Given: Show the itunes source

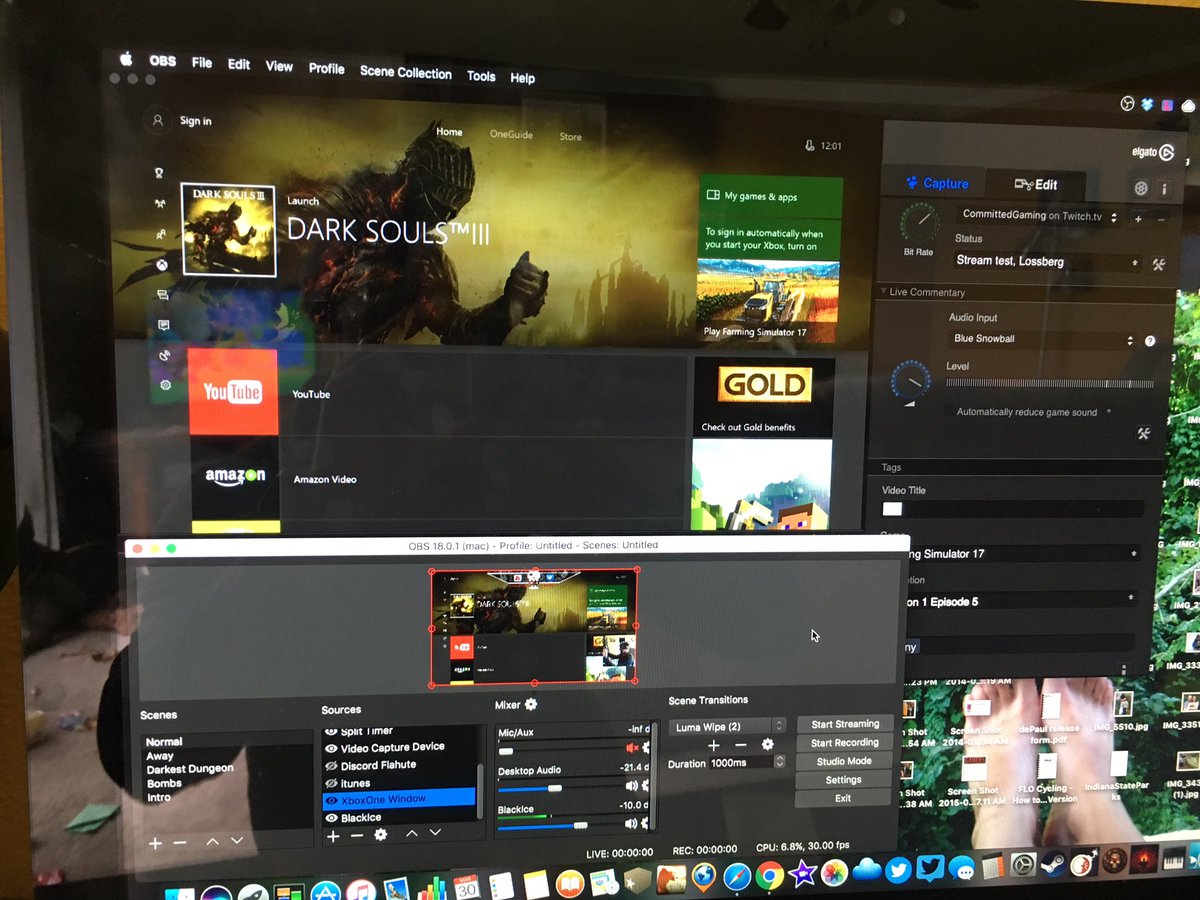Looking at the screenshot, I should pos(331,783).
